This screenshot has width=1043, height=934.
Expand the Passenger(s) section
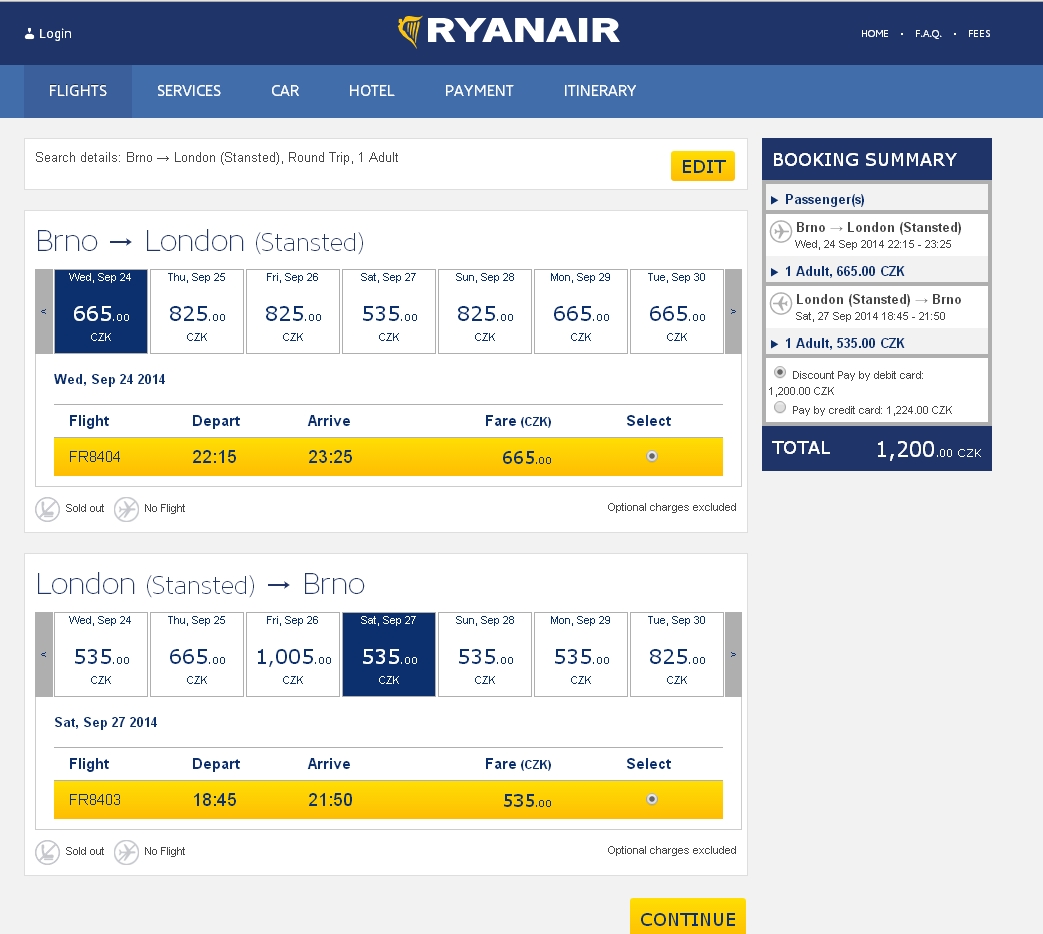877,199
